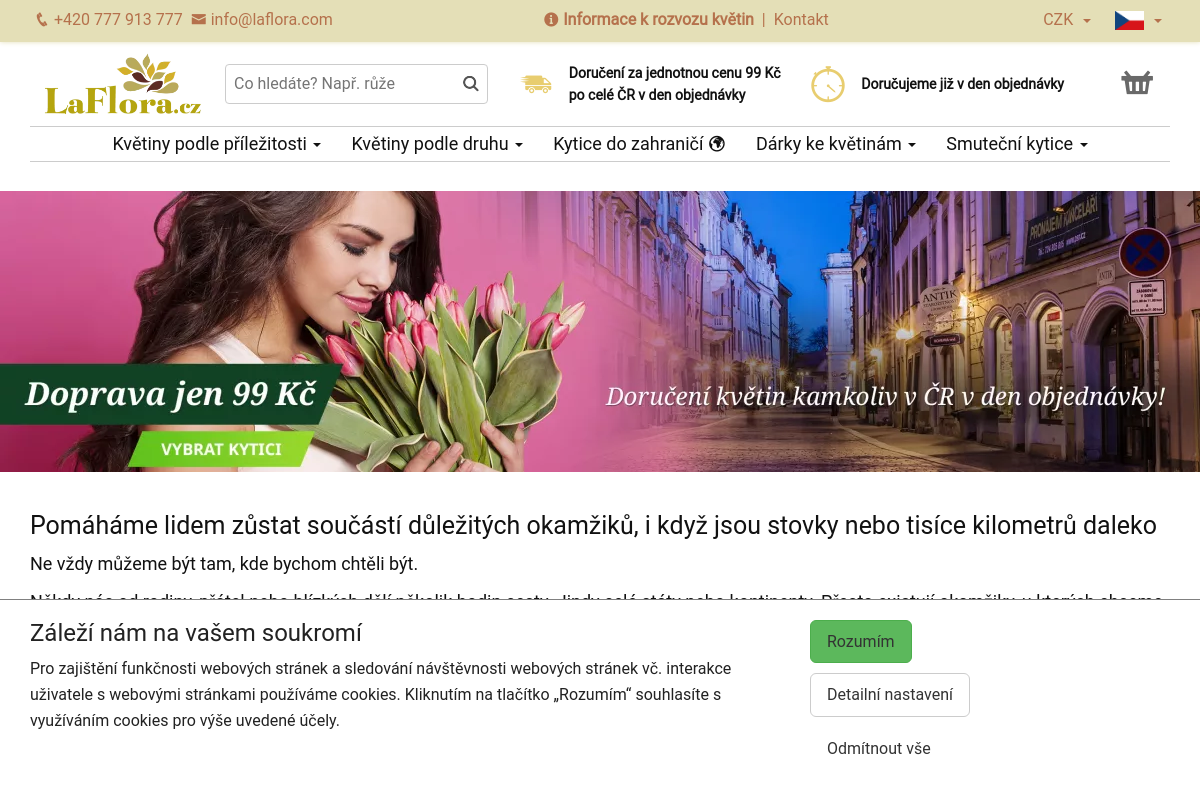The image size is (1200, 800).
Task: Click the clock icon for same-day delivery
Action: pos(828,84)
